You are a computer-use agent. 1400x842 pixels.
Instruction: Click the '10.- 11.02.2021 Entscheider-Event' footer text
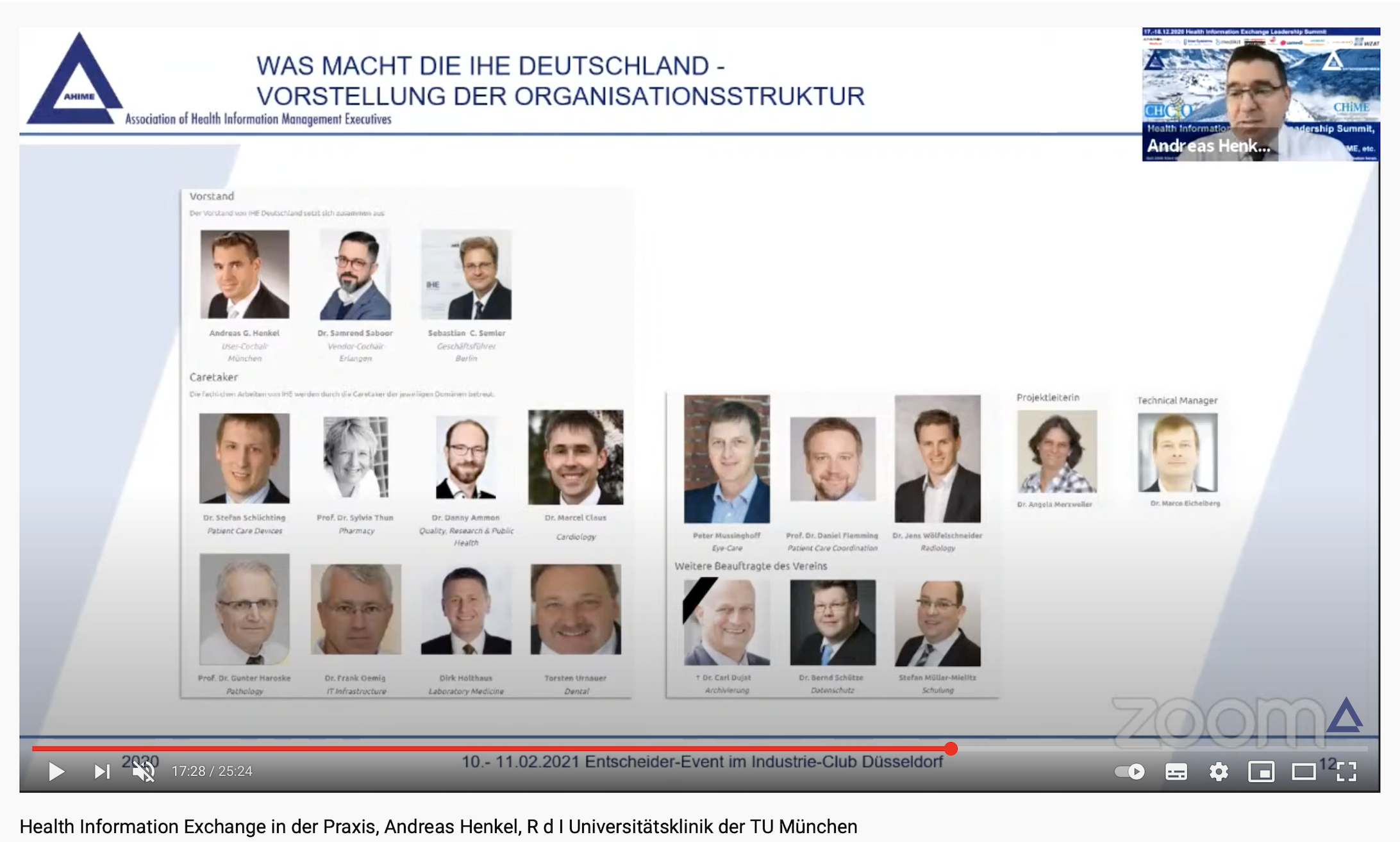coord(702,762)
